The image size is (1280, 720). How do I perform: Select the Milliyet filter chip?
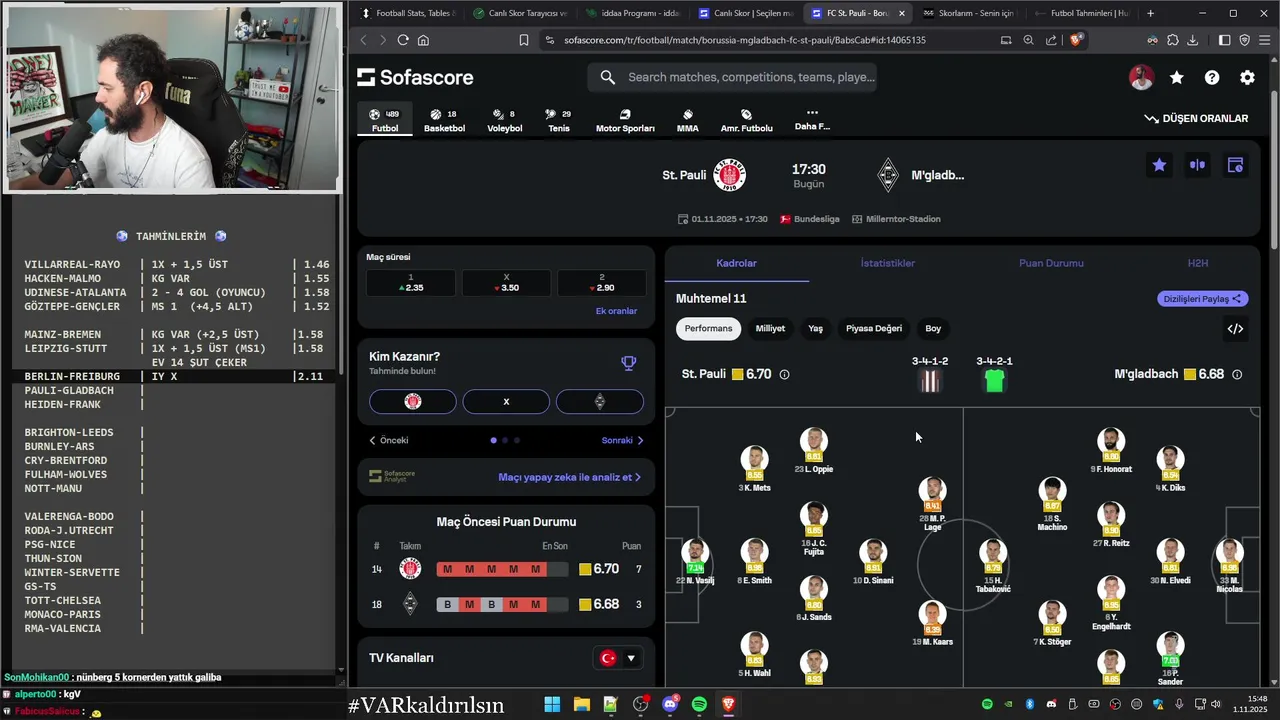click(770, 328)
